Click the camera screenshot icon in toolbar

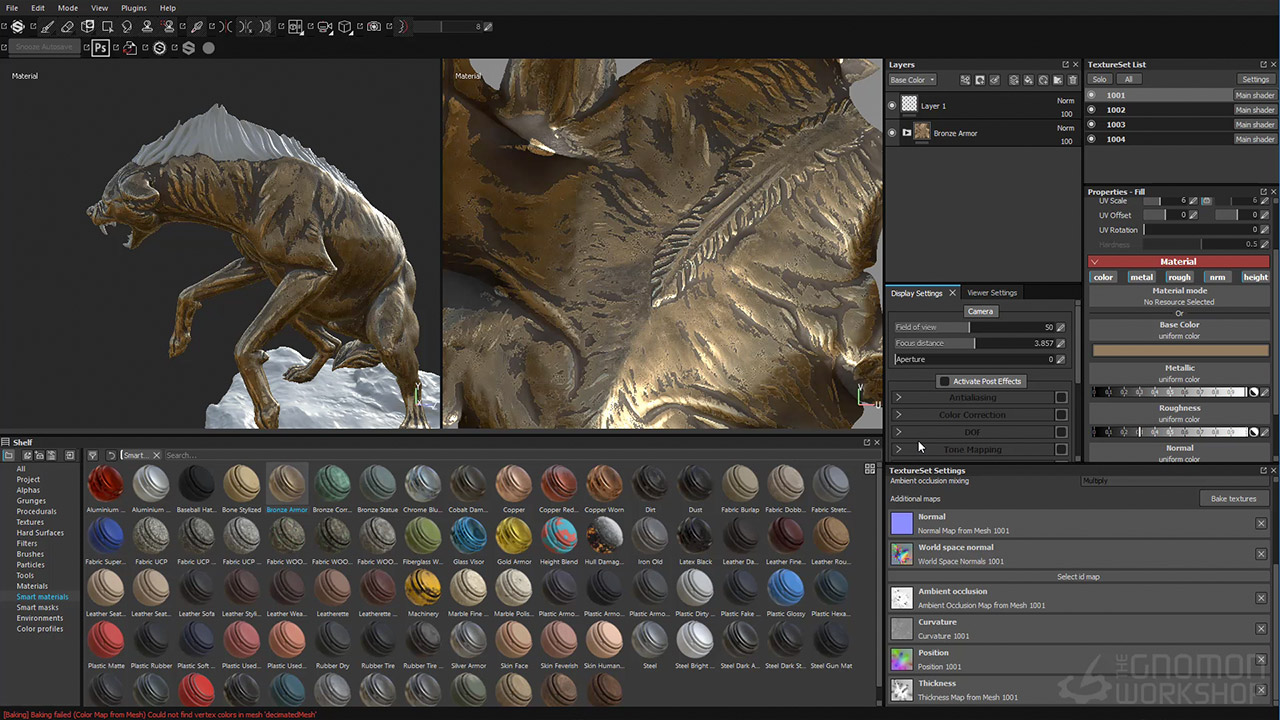pyautogui.click(x=373, y=27)
